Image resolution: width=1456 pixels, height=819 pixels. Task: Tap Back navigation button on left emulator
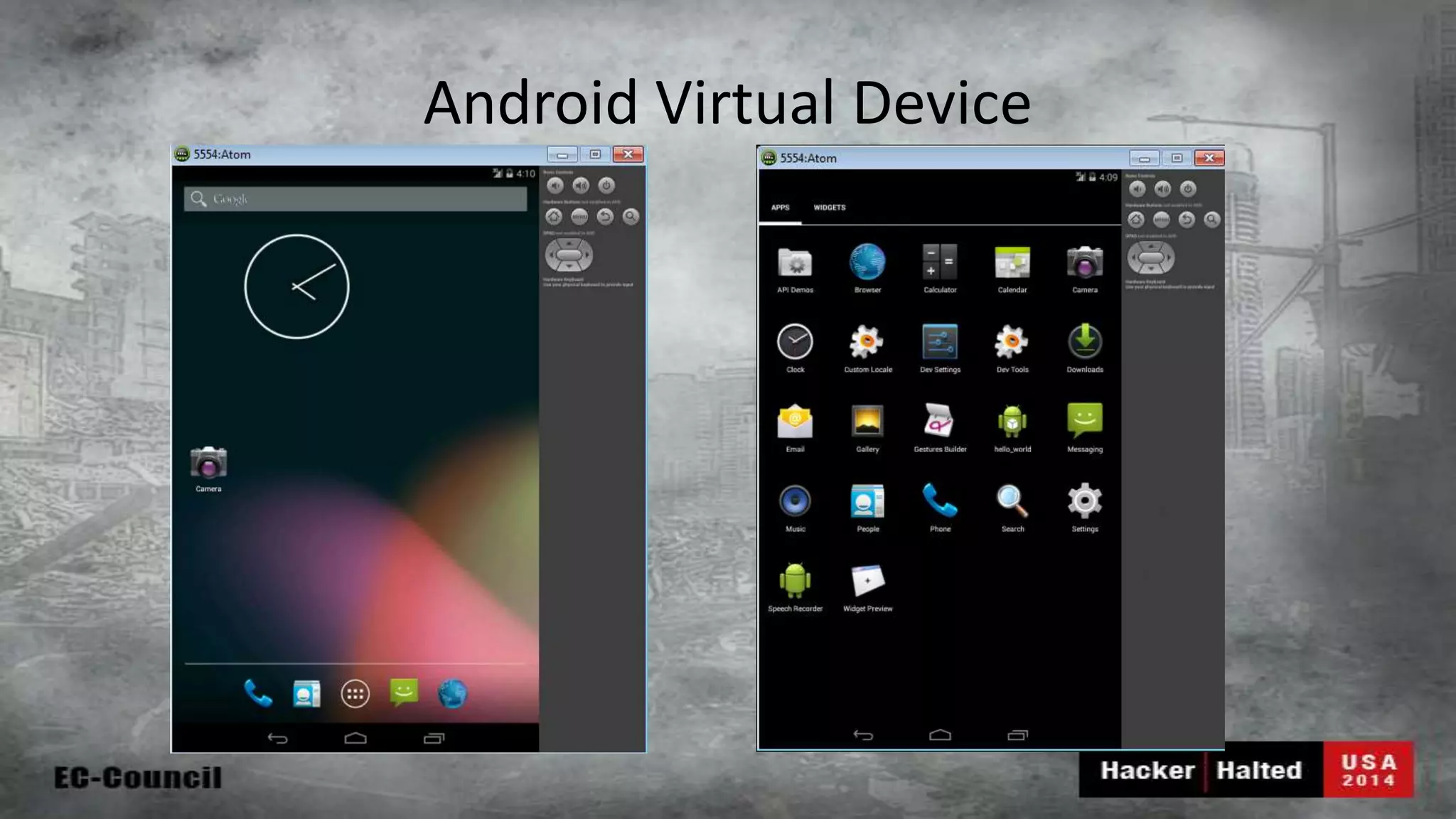[x=277, y=739]
